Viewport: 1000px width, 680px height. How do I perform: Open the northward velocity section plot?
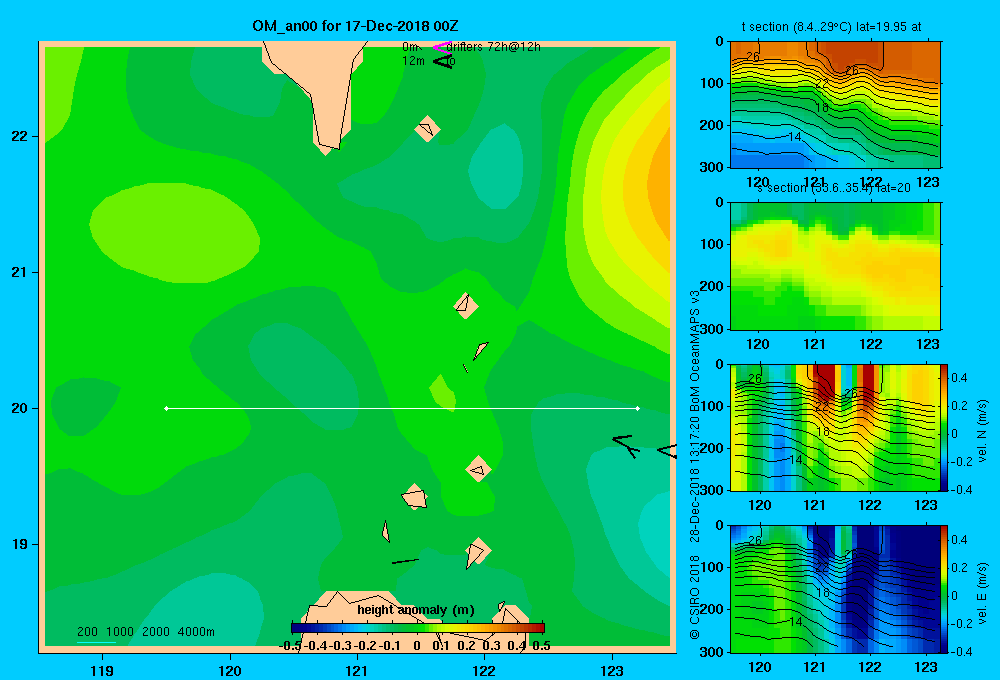pos(835,427)
